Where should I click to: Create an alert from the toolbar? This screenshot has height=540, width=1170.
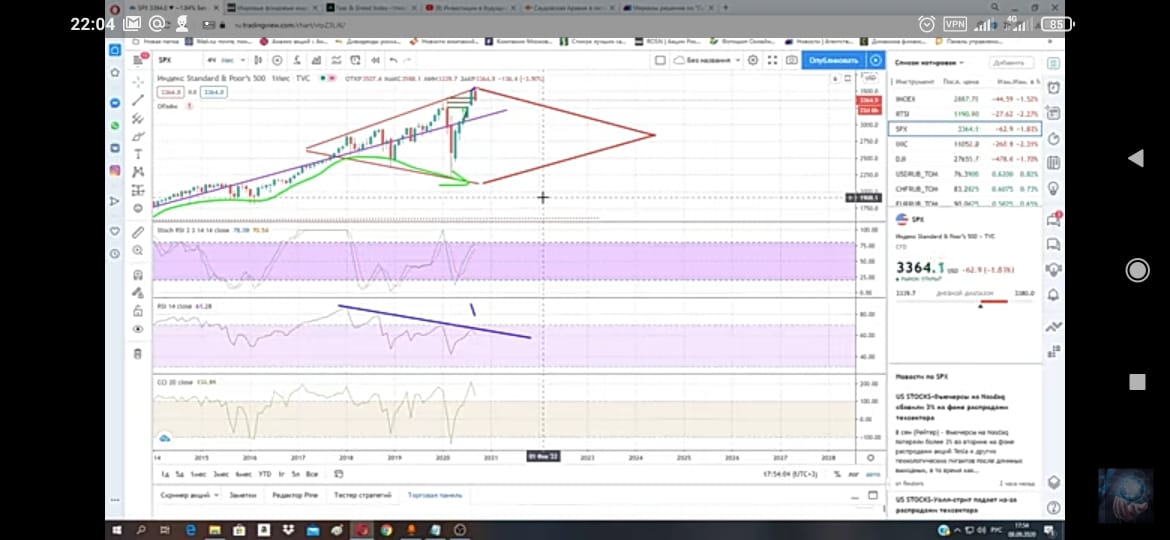[x=355, y=60]
